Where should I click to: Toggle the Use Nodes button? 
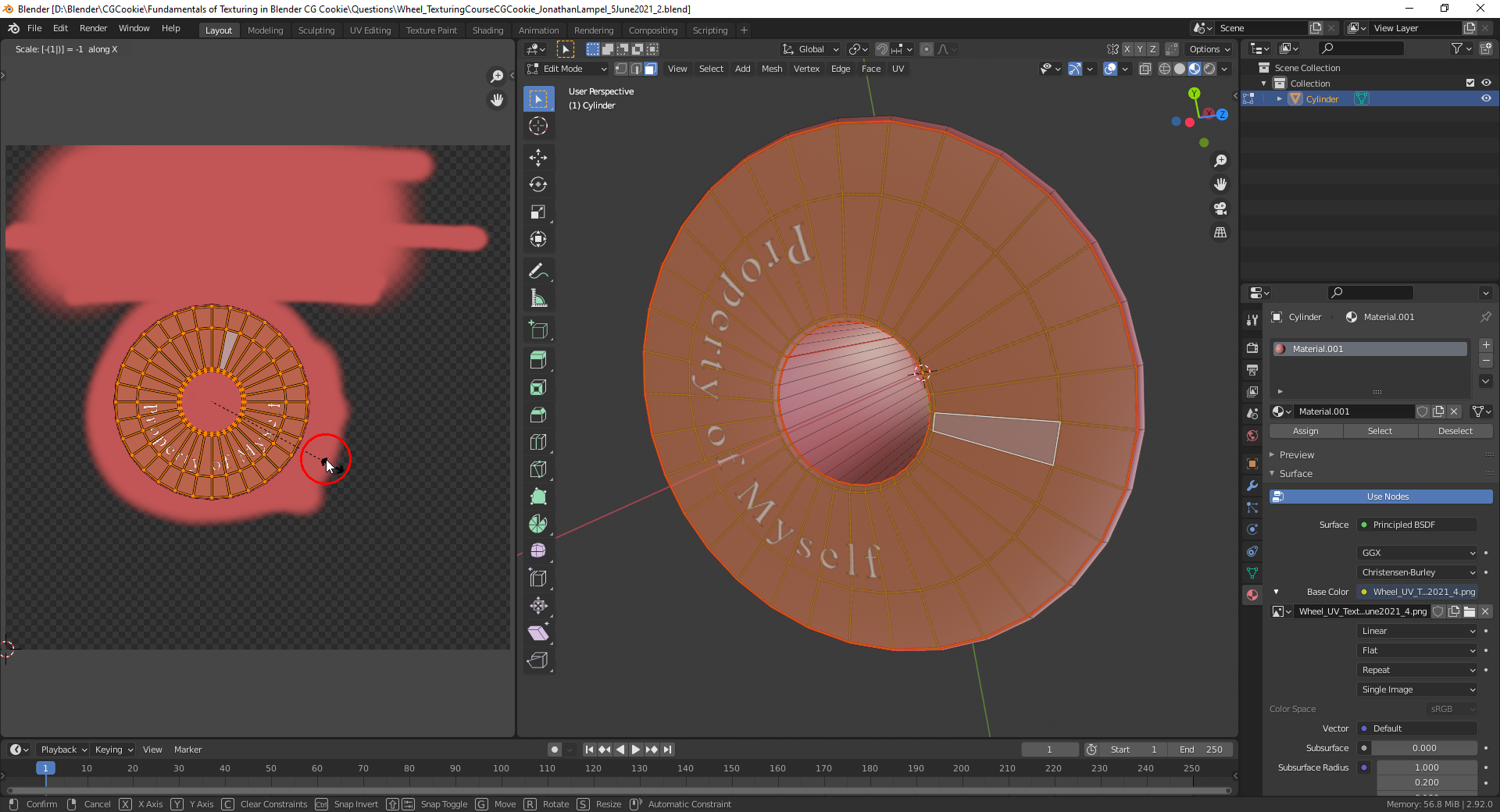tap(1380, 497)
